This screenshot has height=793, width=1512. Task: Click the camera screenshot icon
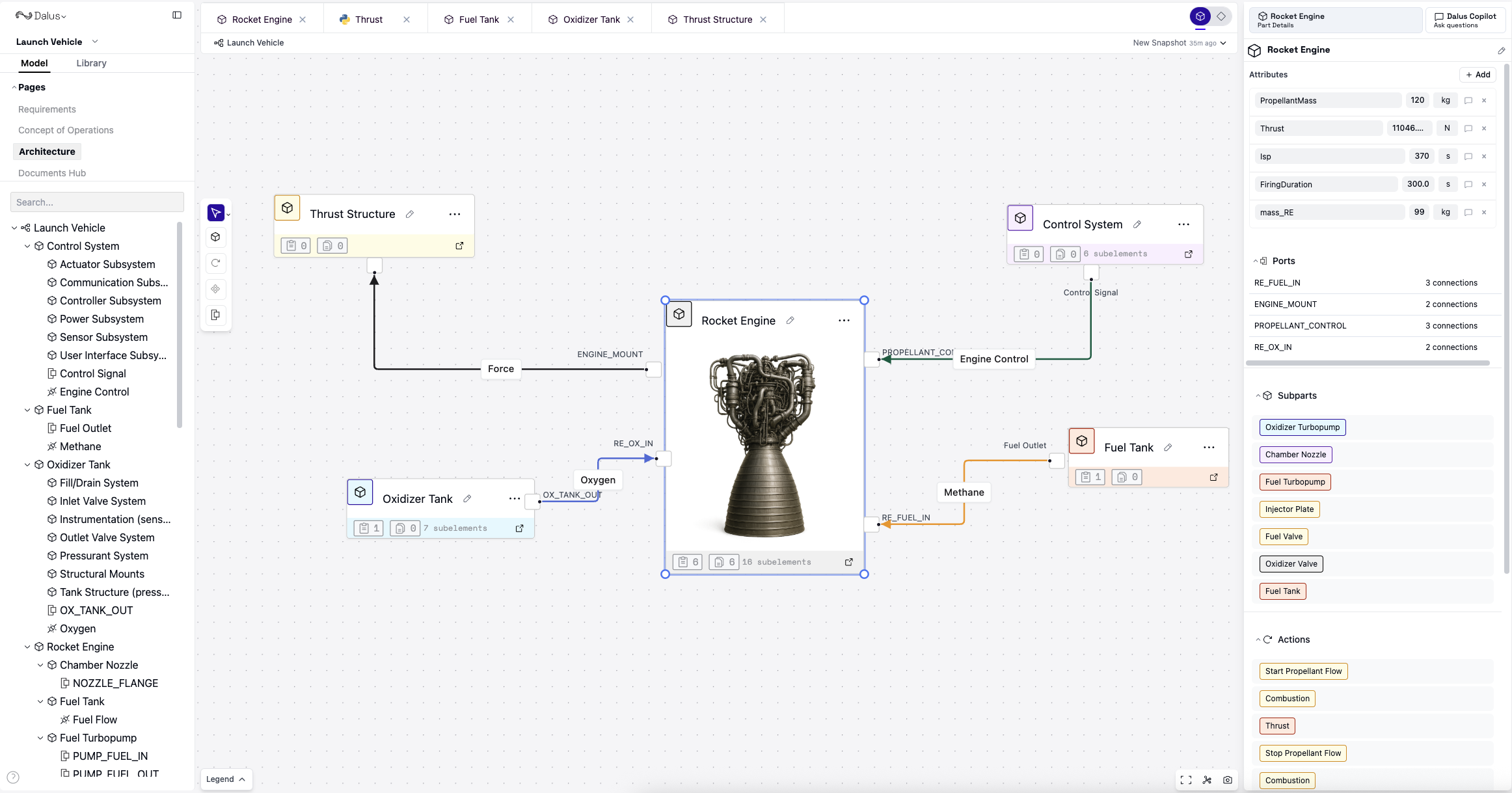[x=1227, y=779]
